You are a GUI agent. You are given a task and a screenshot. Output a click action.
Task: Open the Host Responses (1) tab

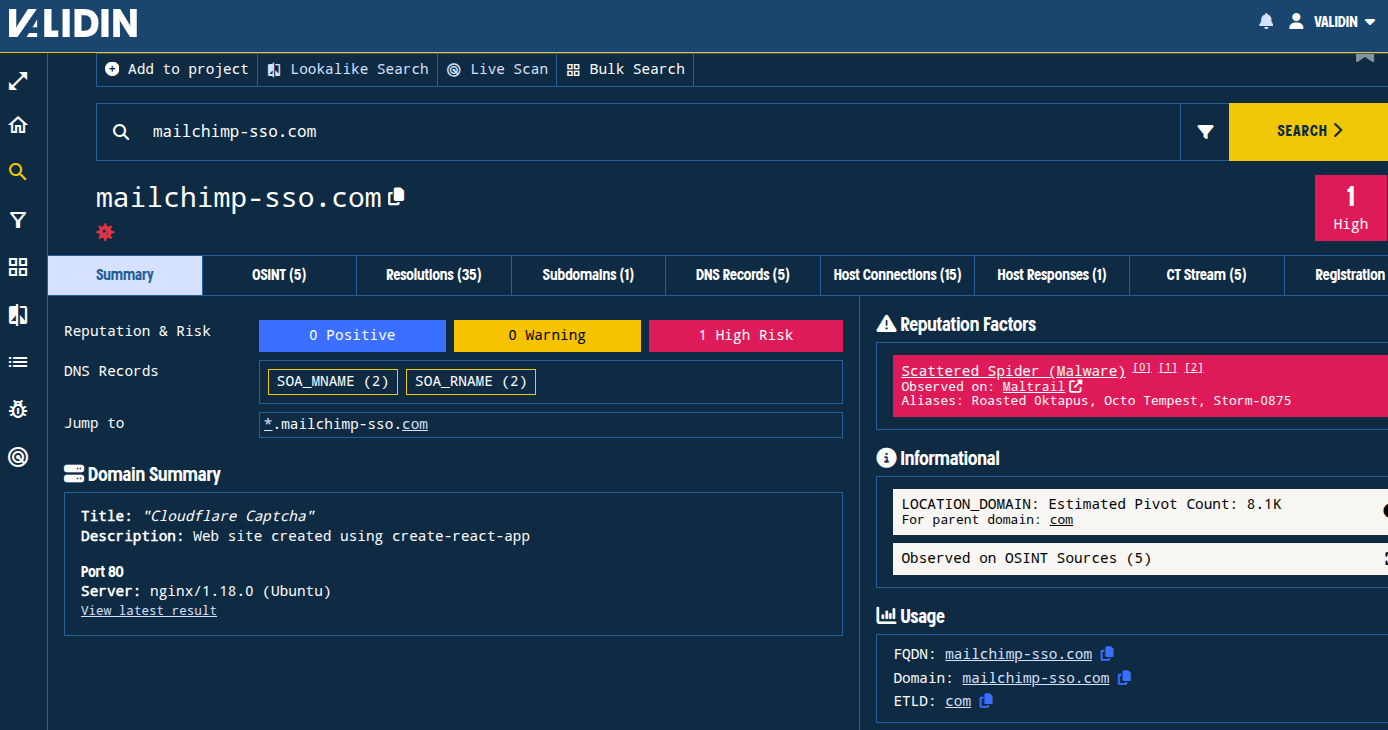1052,275
